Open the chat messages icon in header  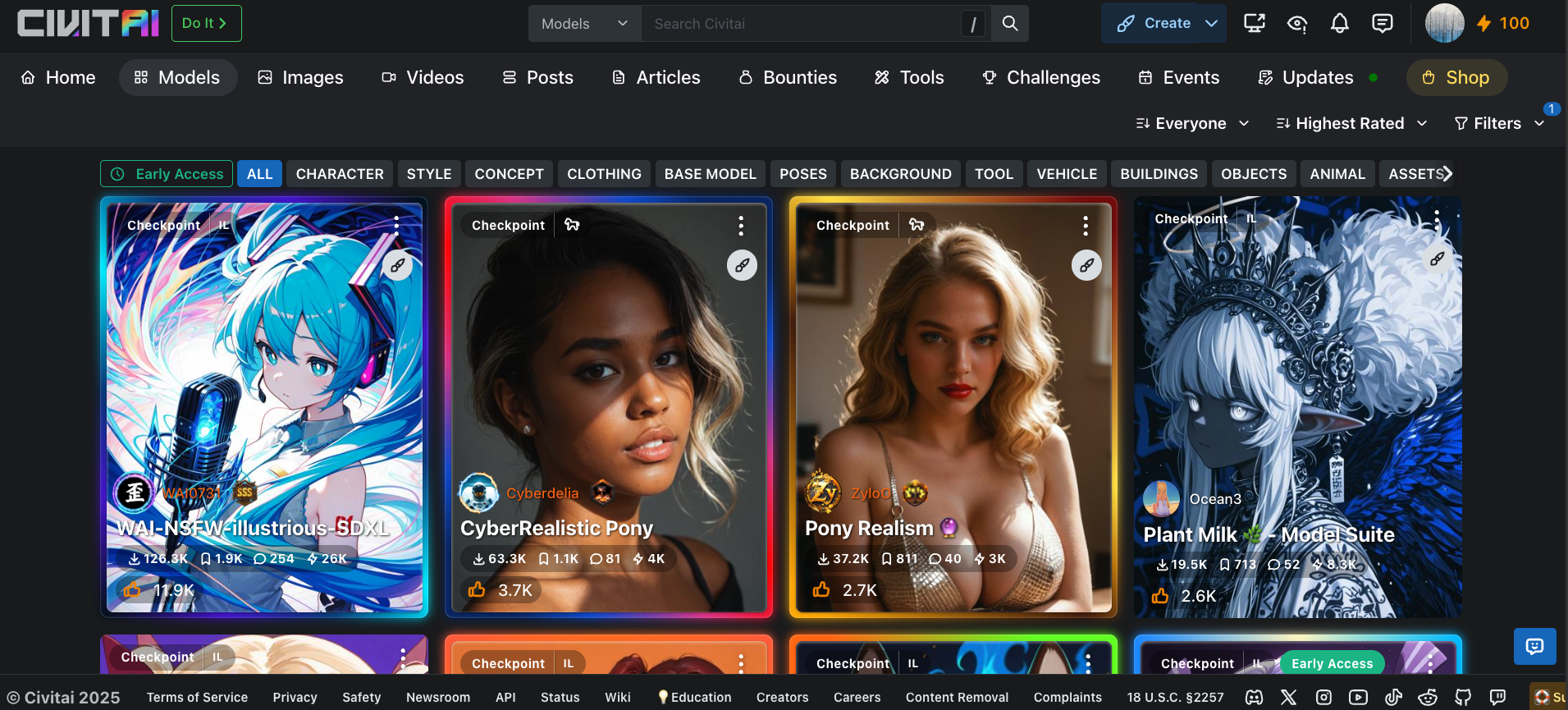1382,24
